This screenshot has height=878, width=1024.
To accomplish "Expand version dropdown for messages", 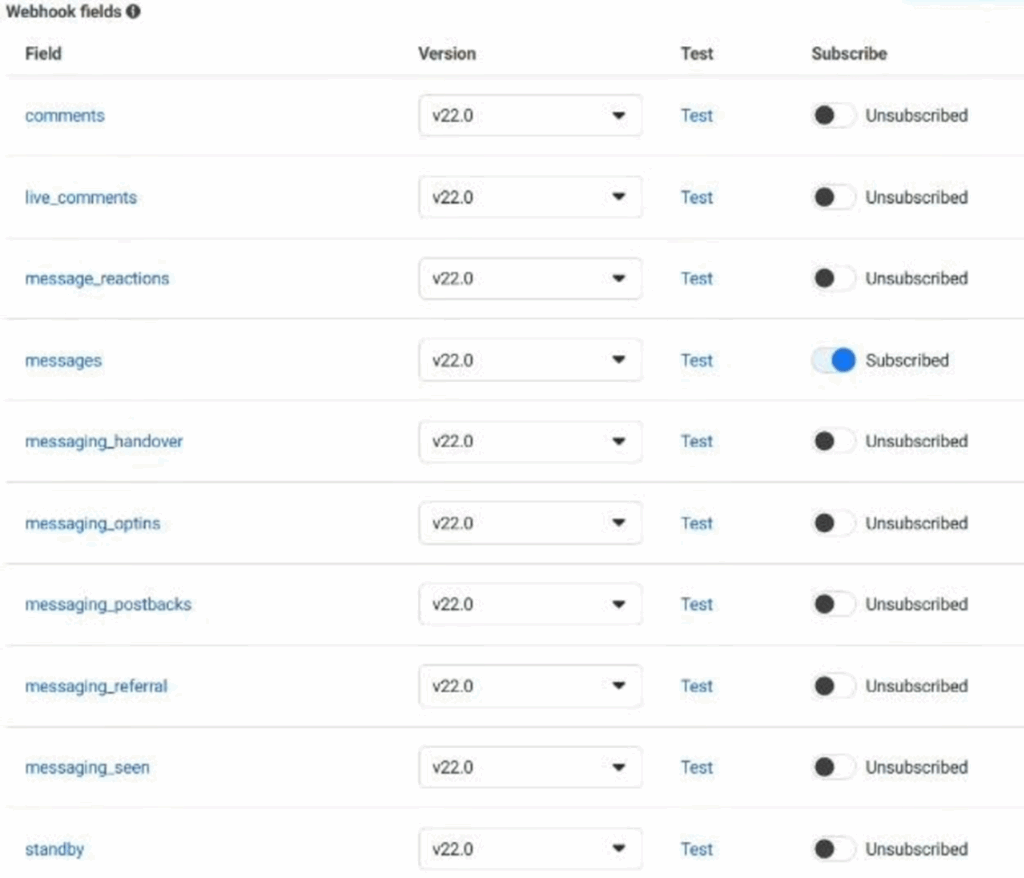I will click(x=530, y=361).
